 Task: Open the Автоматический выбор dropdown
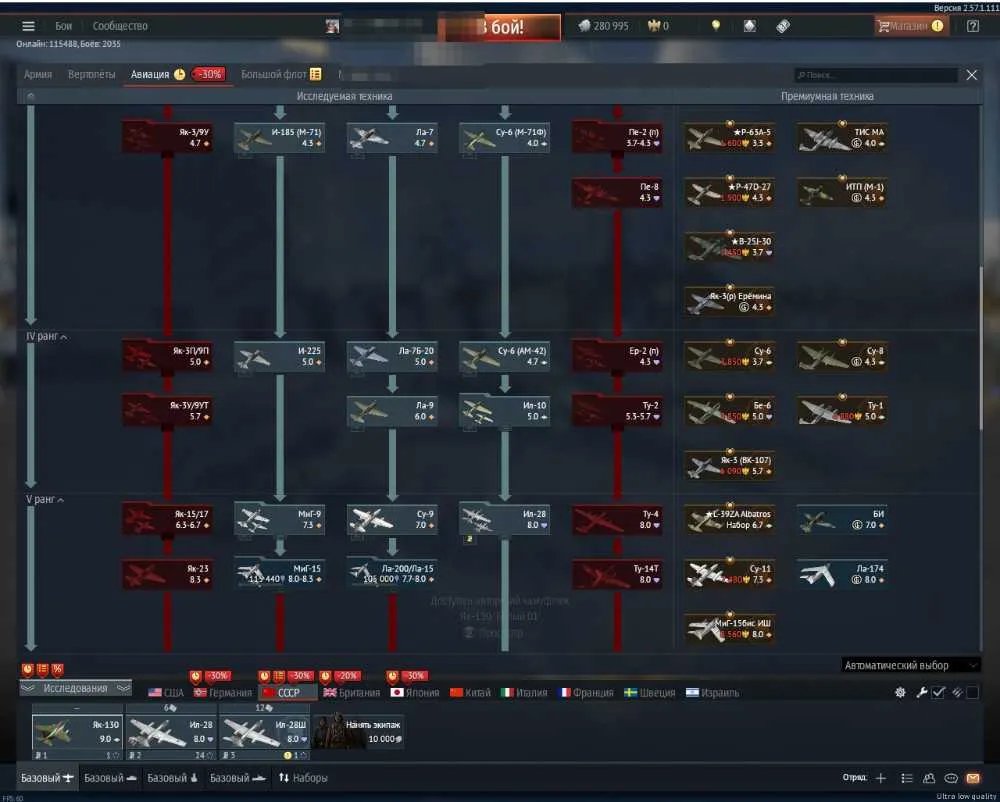tap(911, 666)
